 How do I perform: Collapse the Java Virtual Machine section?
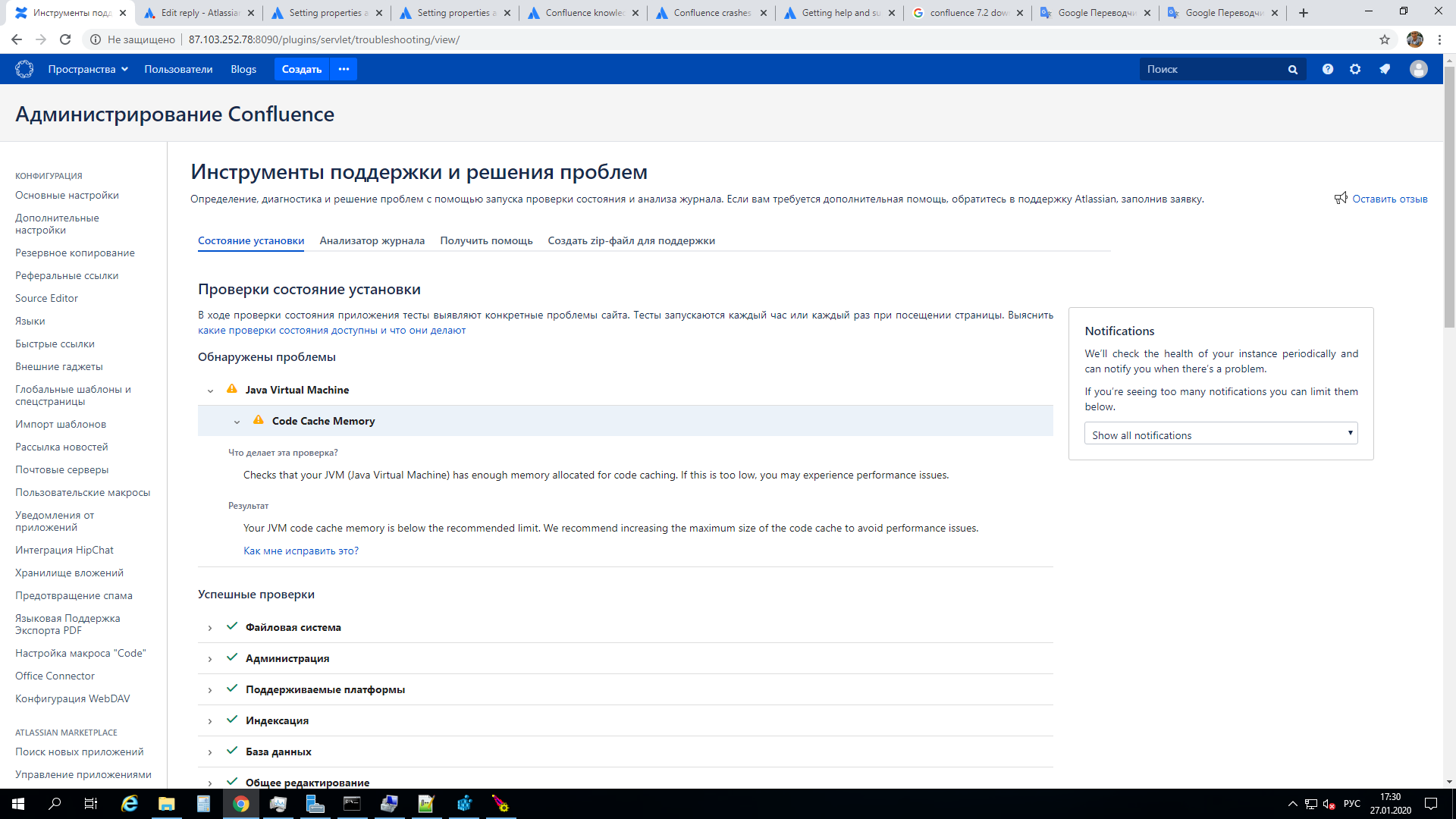click(x=210, y=391)
